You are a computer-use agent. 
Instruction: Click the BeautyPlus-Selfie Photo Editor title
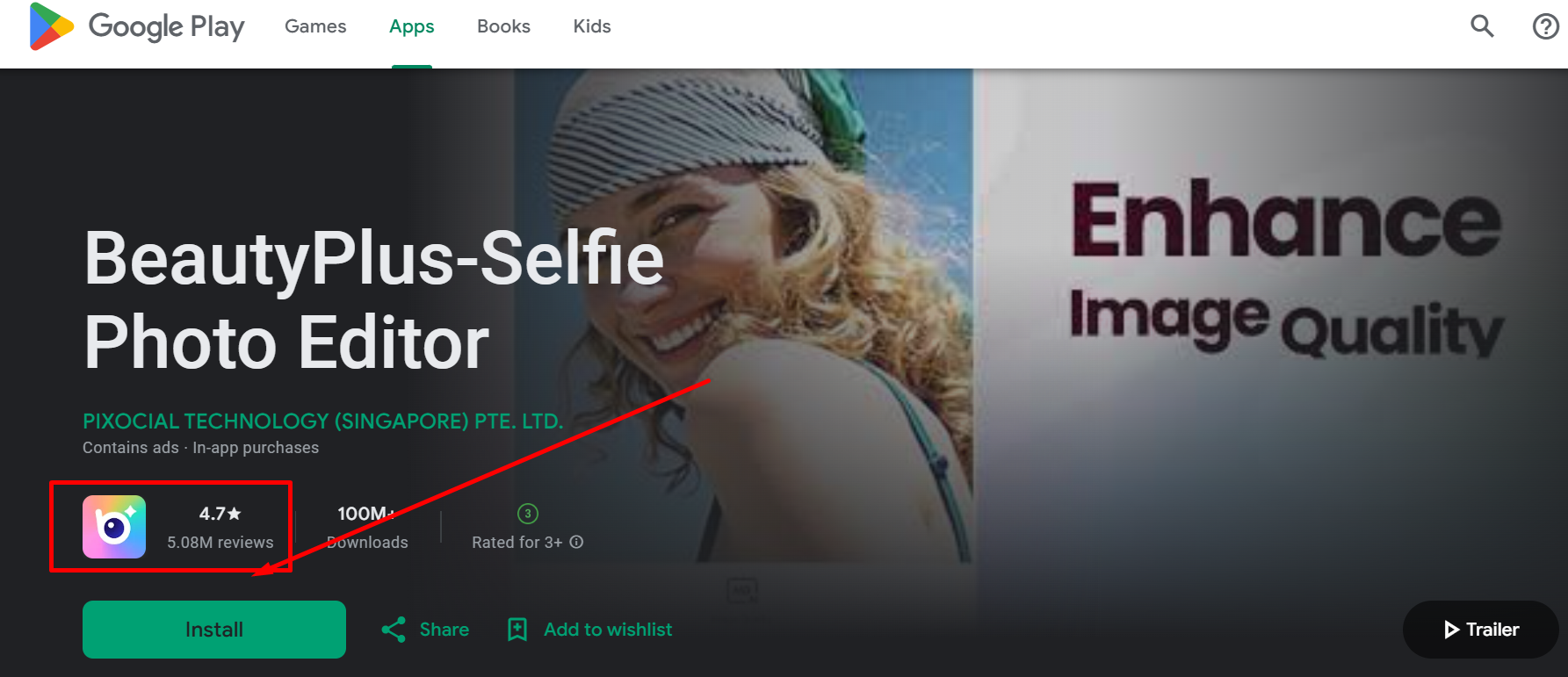tap(373, 299)
